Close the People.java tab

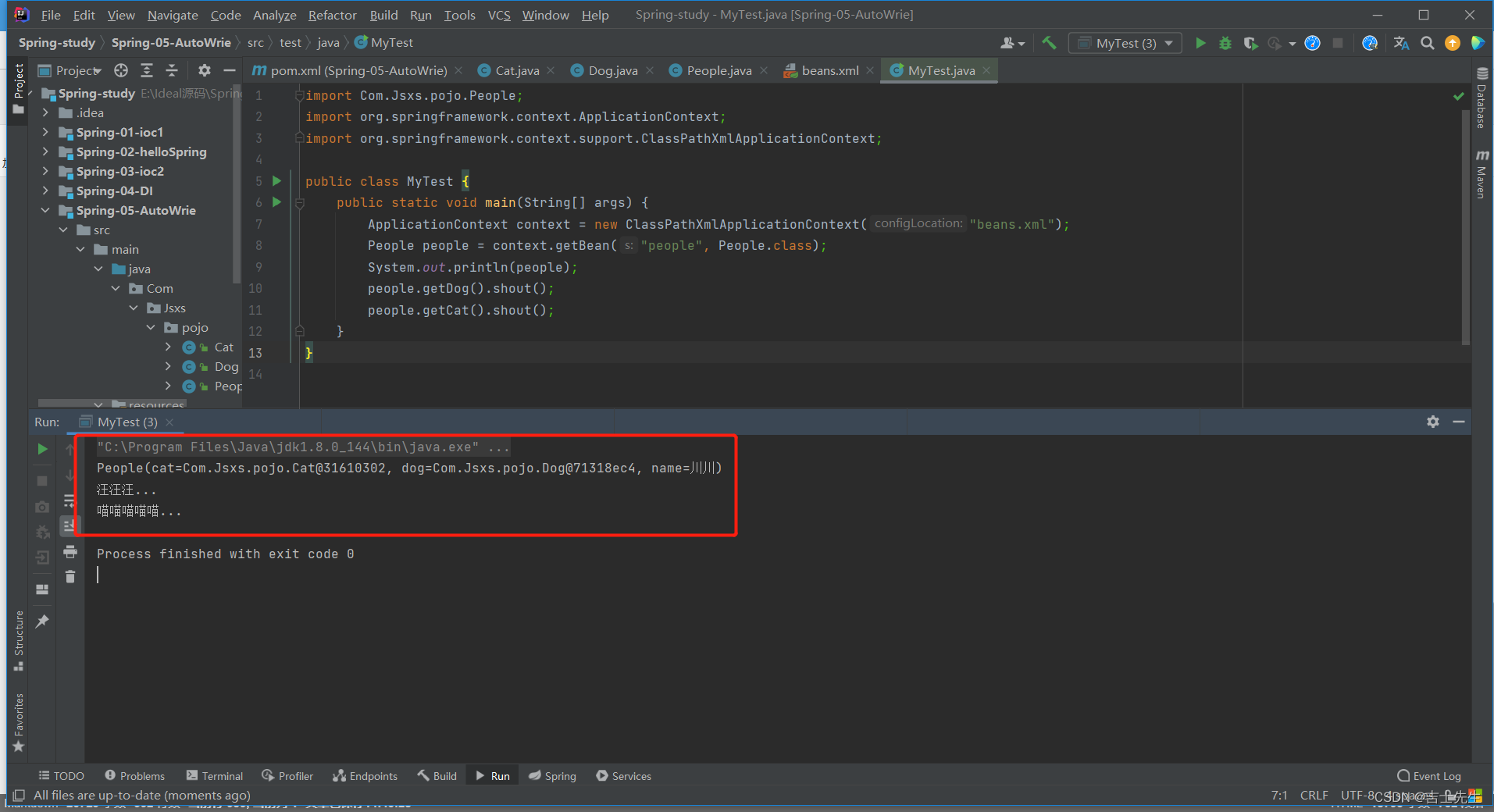pyautogui.click(x=763, y=70)
